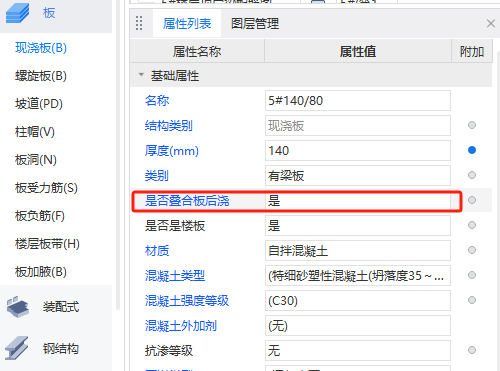Edit the 厚度 value field 140
The image size is (500, 371).
pos(358,150)
